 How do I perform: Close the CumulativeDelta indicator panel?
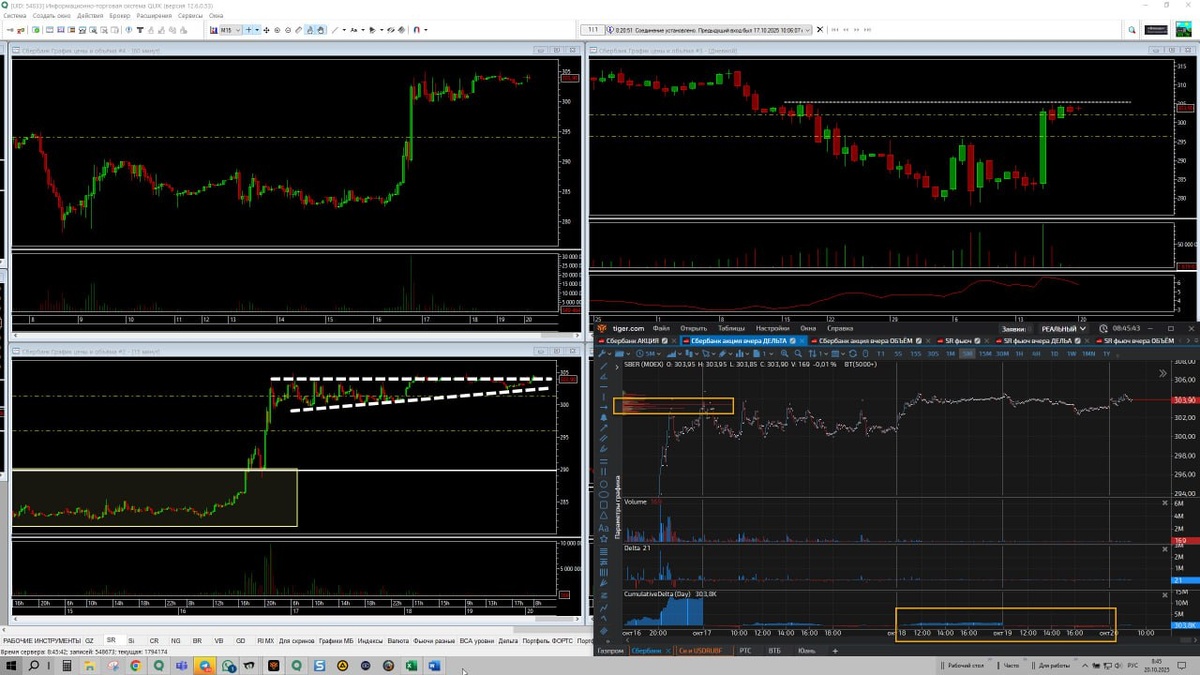(1164, 594)
